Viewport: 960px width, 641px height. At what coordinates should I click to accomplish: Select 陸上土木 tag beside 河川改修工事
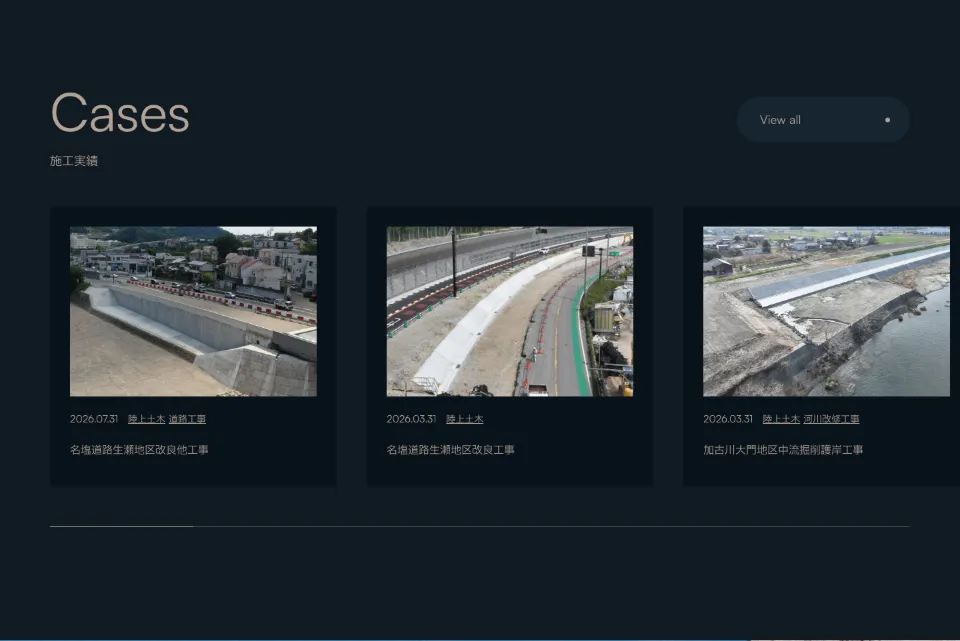(x=781, y=419)
